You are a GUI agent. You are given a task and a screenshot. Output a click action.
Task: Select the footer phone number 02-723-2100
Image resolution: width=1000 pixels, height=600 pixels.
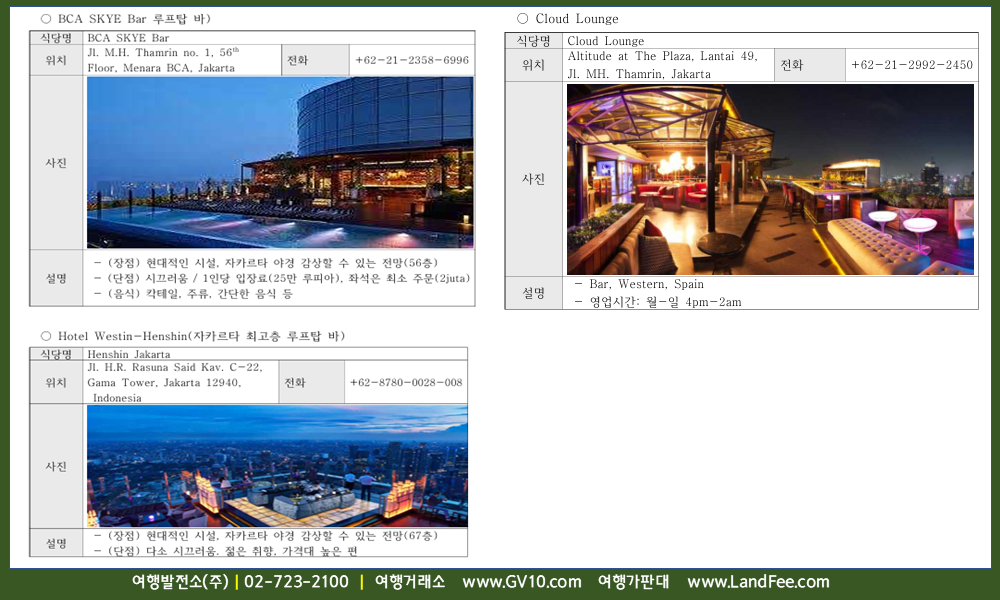(297, 582)
